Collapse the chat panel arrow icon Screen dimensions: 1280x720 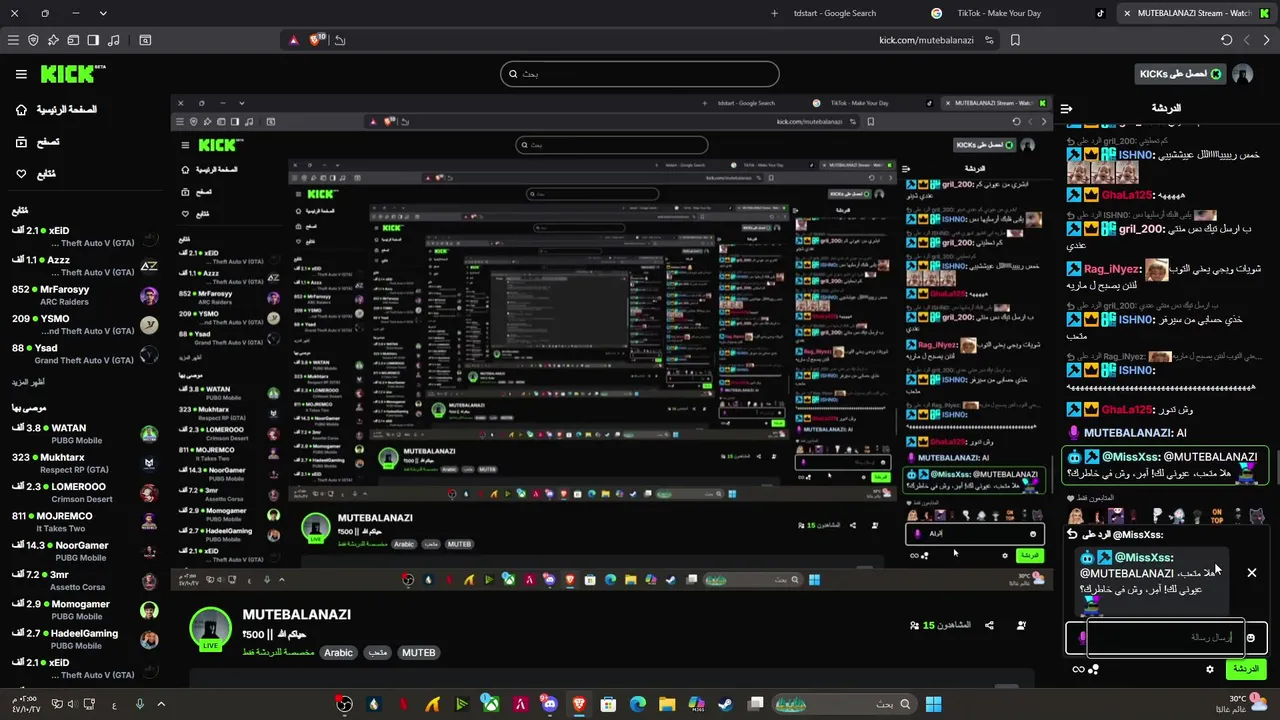(x=1067, y=108)
